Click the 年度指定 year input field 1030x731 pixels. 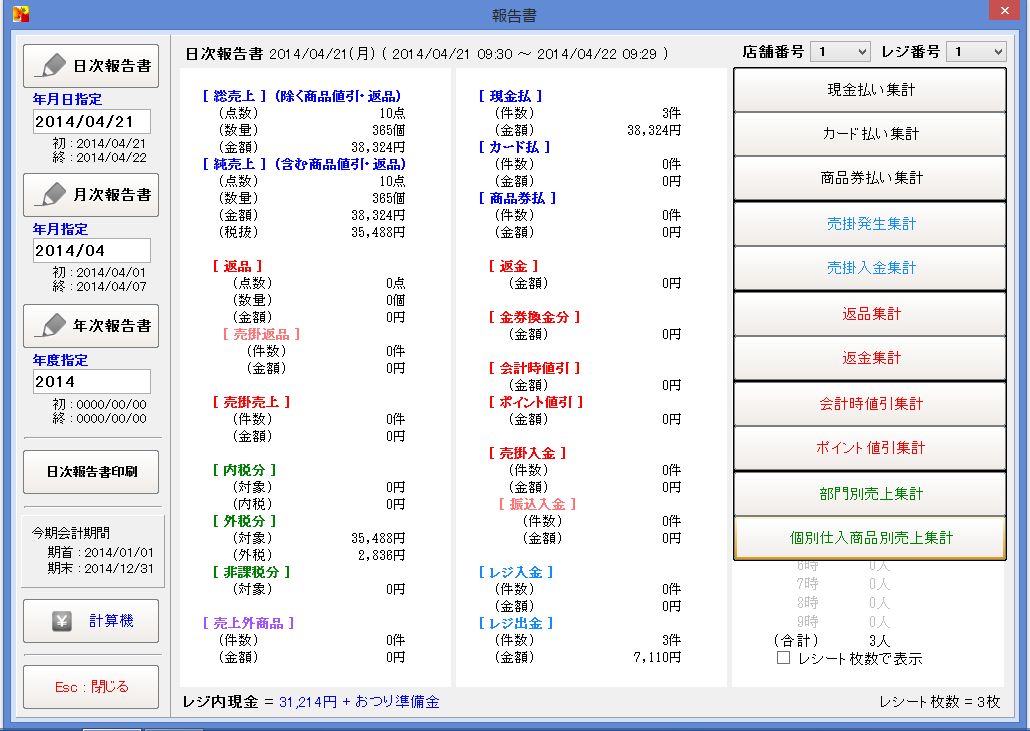point(91,381)
